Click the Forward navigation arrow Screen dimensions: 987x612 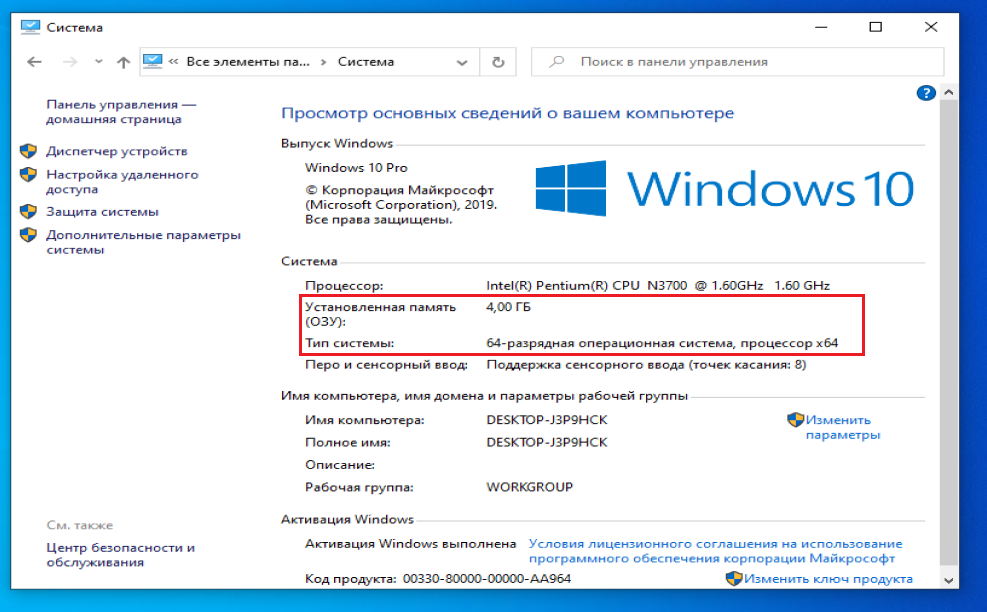[70, 62]
